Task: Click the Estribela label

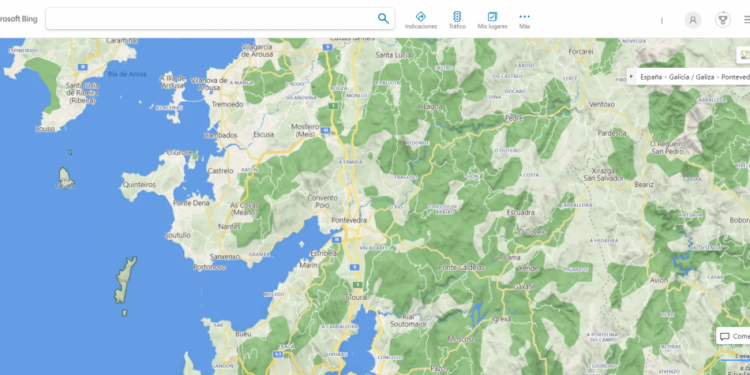Action: (x=323, y=253)
